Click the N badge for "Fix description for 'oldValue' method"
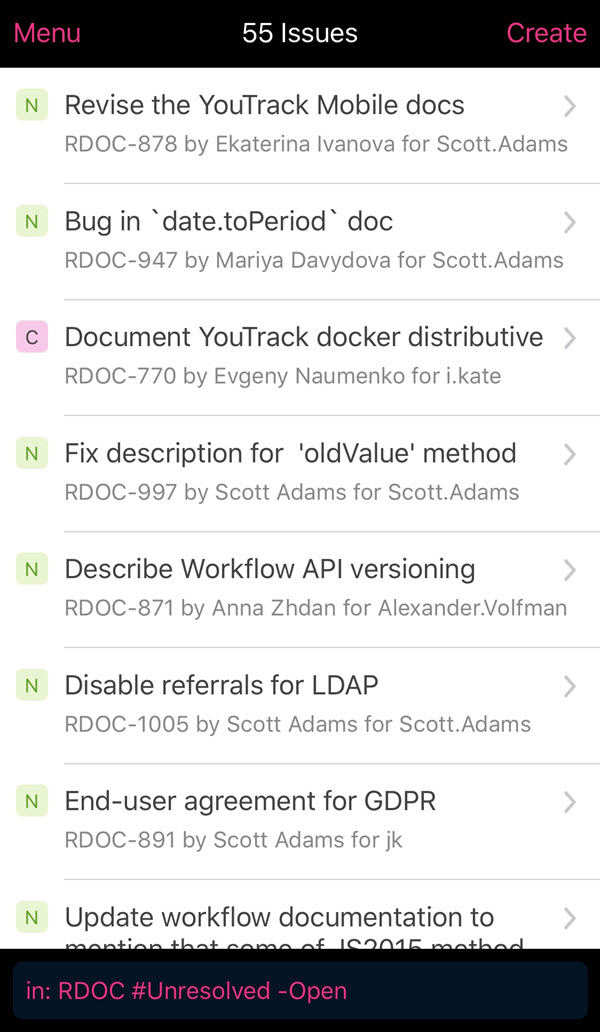The image size is (600, 1032). click(x=31, y=453)
